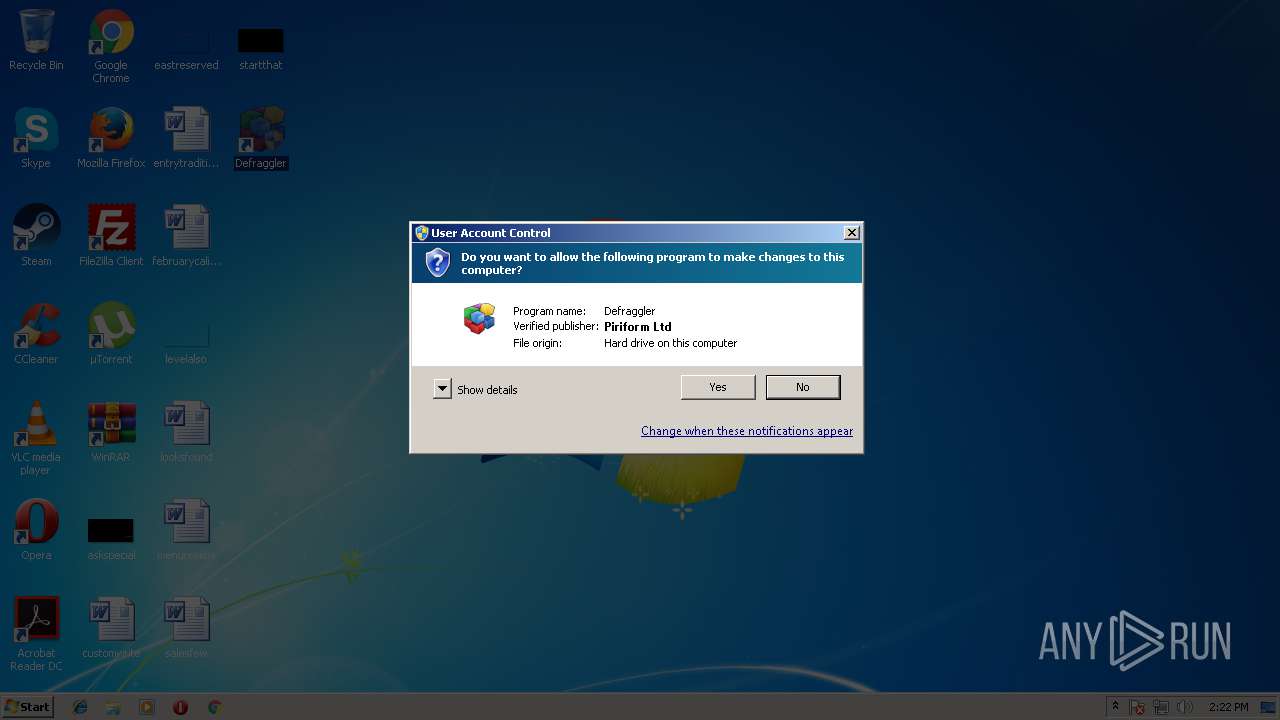This screenshot has width=1280, height=720.
Task: Select the Skype desktop shortcut
Action: (x=36, y=138)
